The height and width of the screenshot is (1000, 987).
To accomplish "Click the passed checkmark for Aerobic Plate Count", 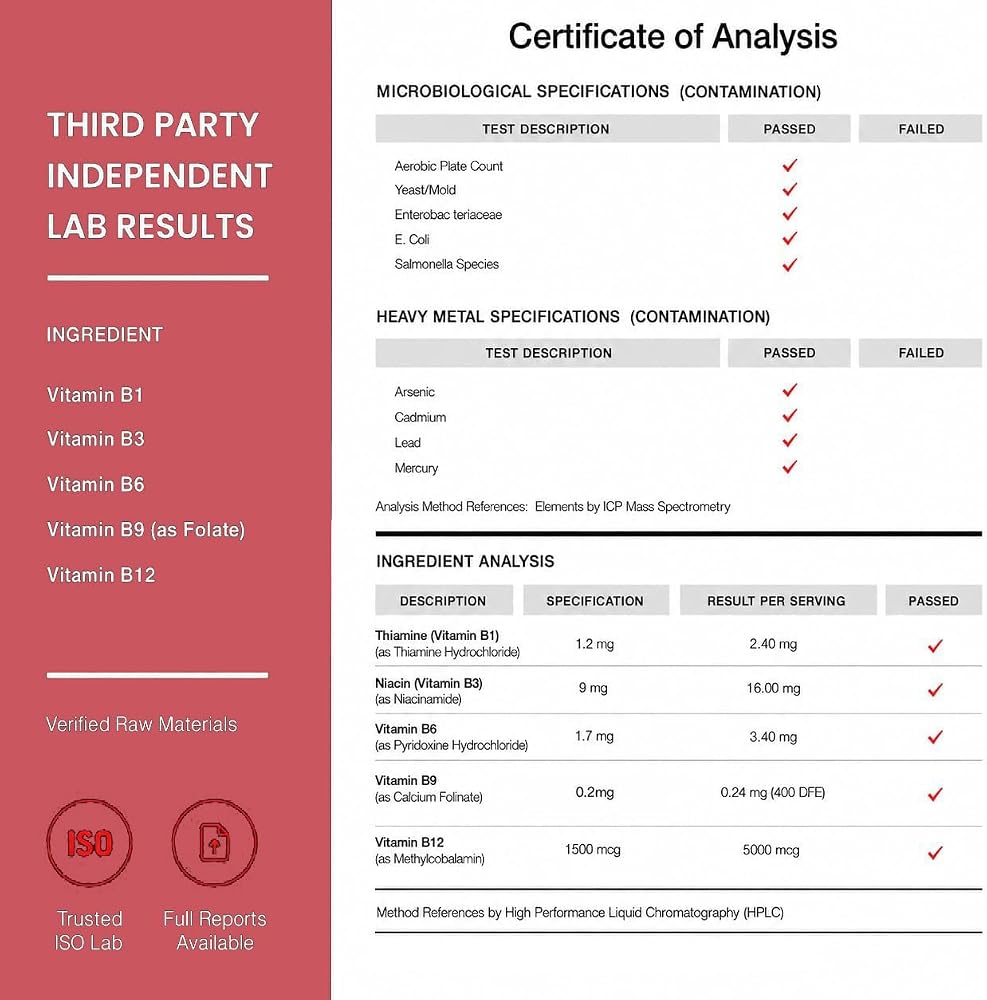I will 789,165.
